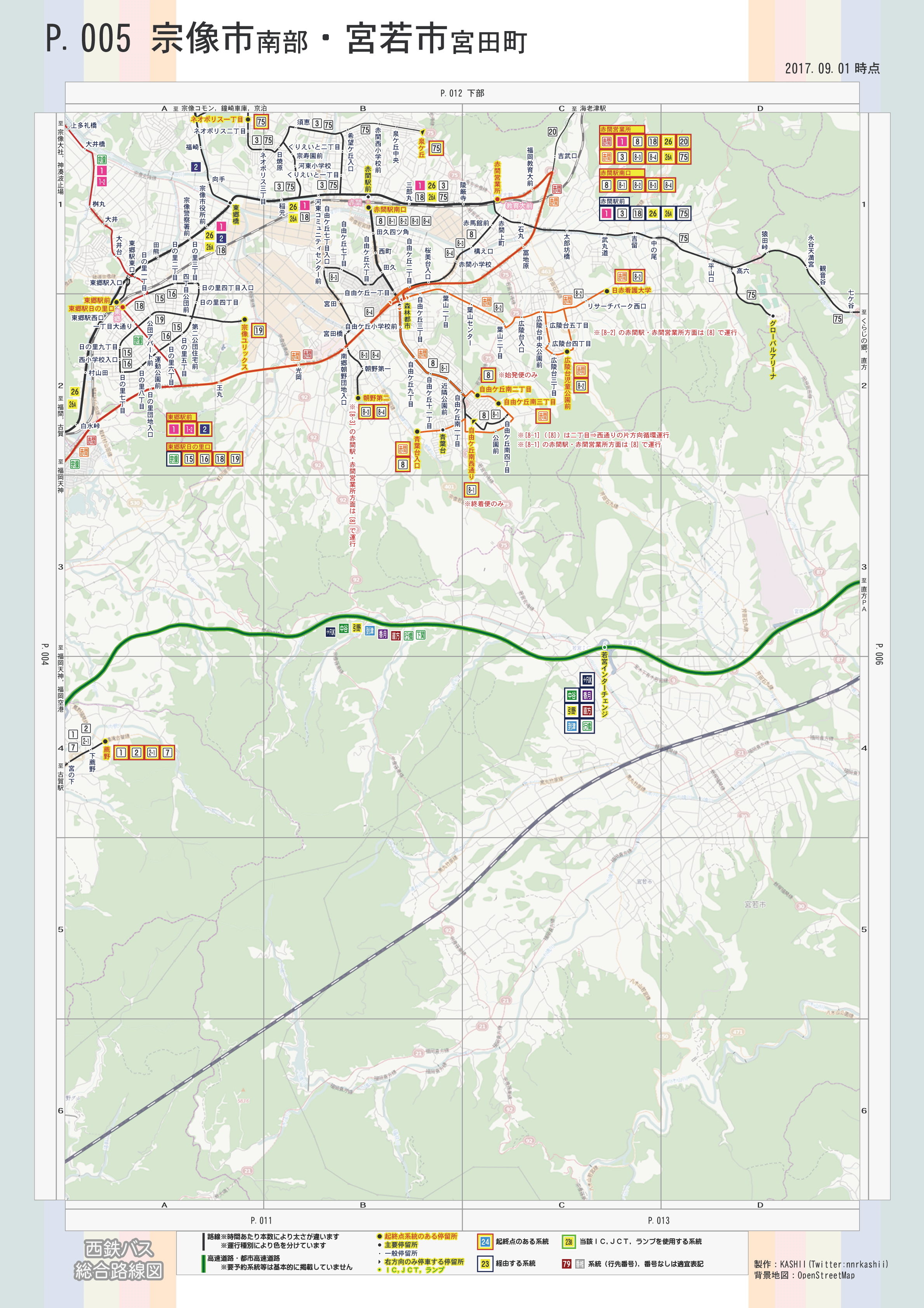Select route 8 badge at 青葉台入口
The height and width of the screenshot is (1308, 924).
coord(403,464)
